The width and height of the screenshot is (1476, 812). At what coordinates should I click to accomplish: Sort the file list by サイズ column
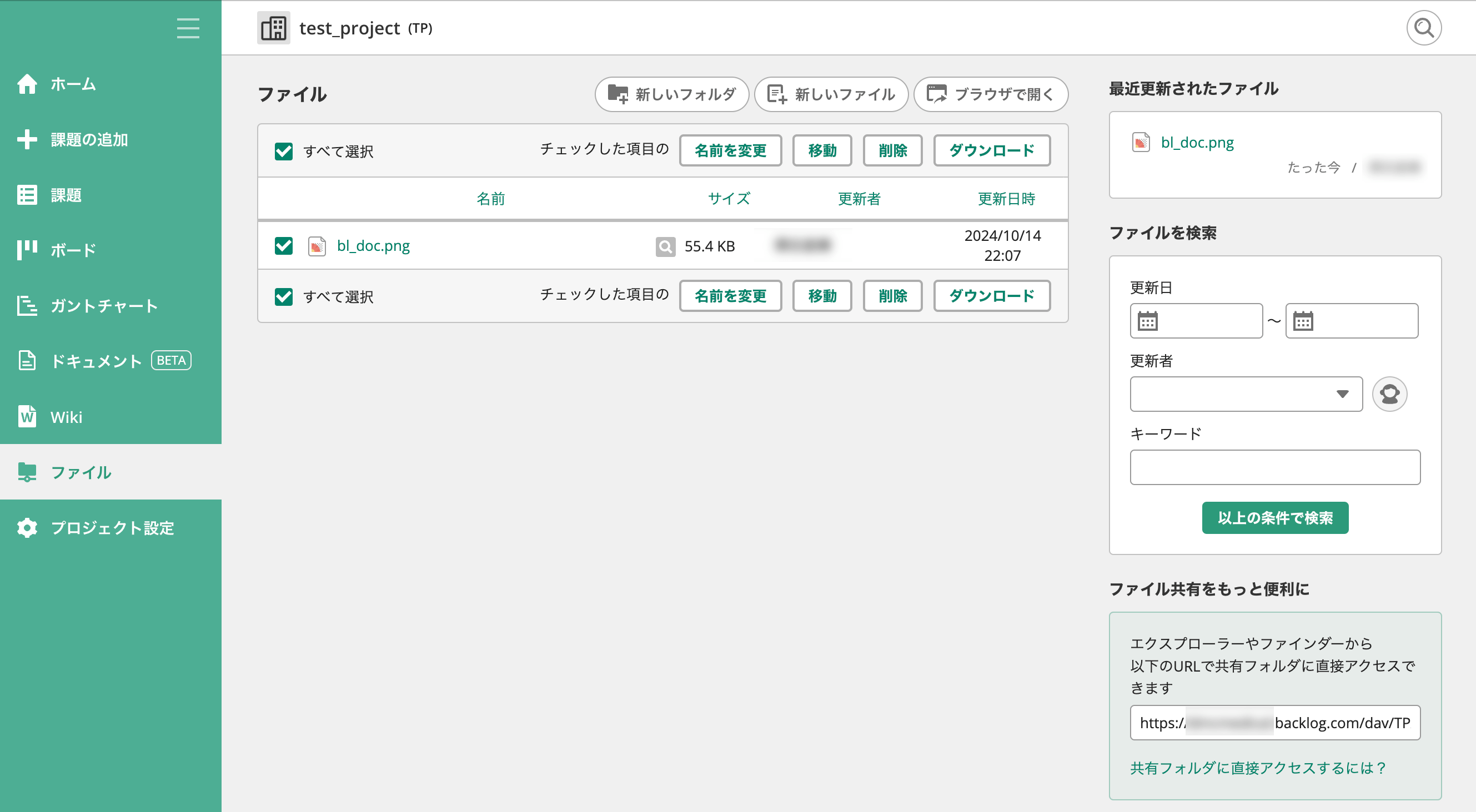click(x=728, y=199)
